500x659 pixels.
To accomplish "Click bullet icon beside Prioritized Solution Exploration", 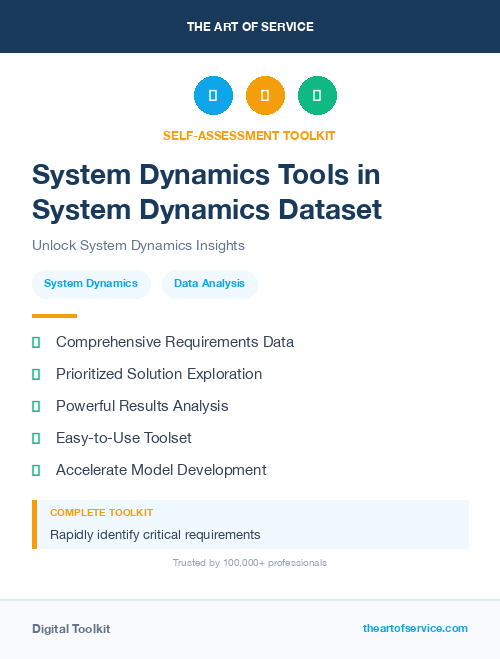I will click(36, 374).
